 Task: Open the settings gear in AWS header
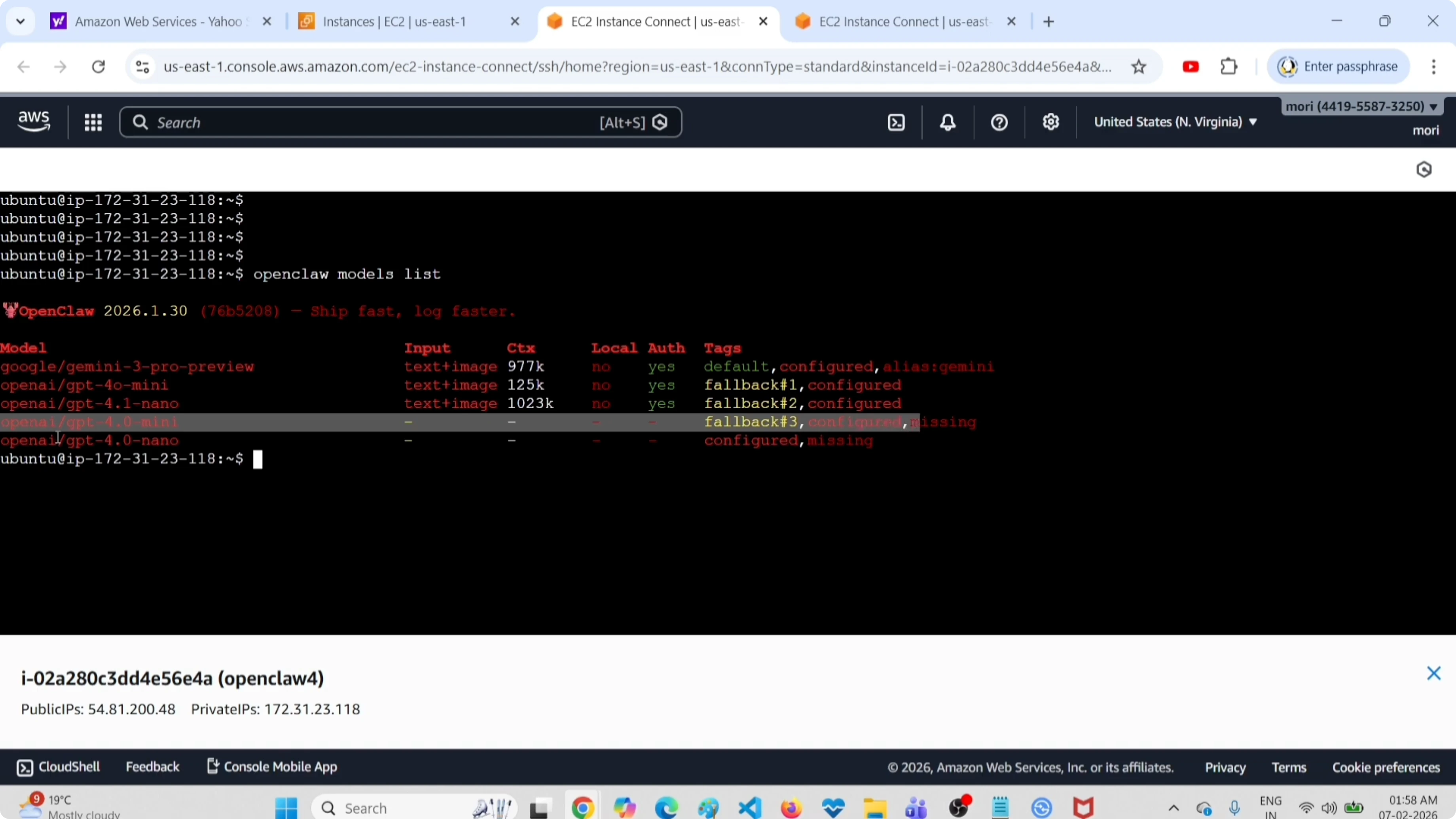(1050, 122)
